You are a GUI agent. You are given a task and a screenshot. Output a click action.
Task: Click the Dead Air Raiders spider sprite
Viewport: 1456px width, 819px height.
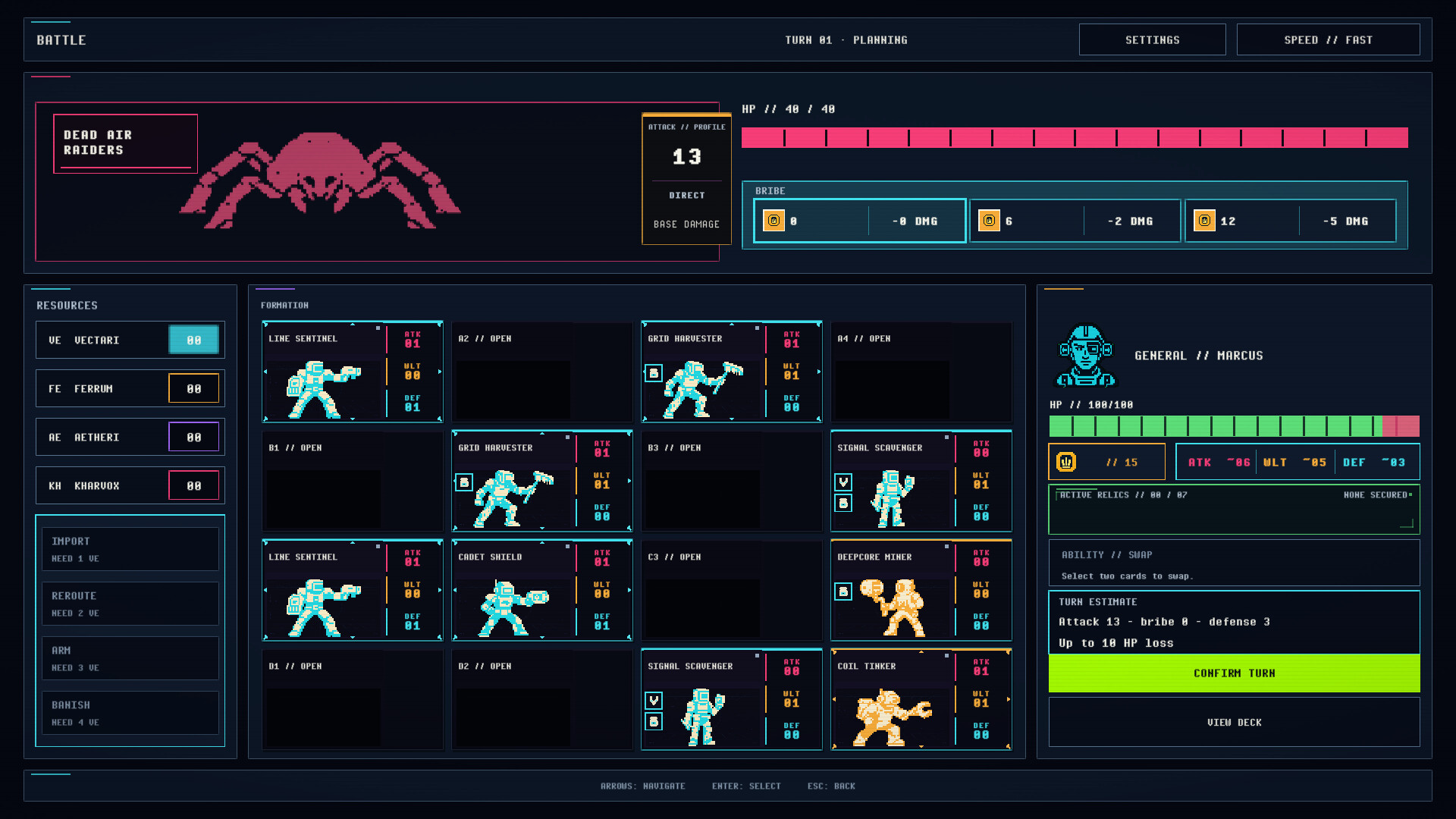(x=319, y=180)
